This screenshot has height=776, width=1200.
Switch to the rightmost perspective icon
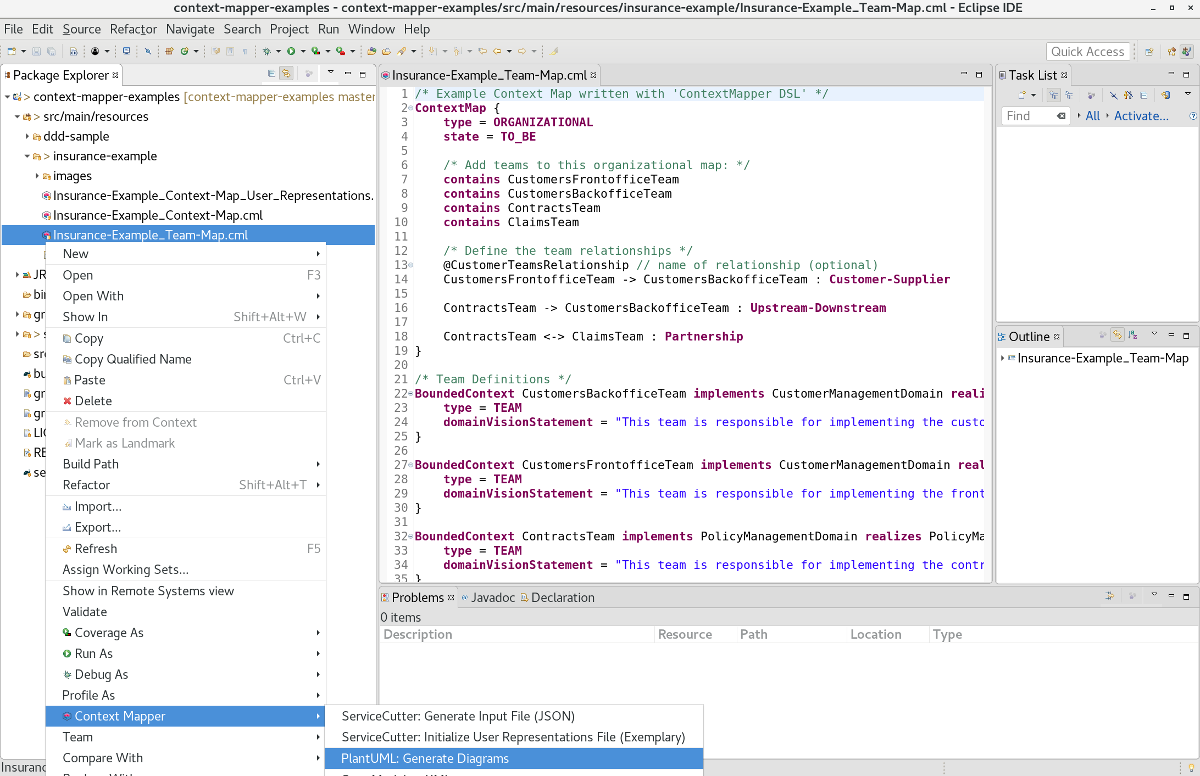point(1187,52)
